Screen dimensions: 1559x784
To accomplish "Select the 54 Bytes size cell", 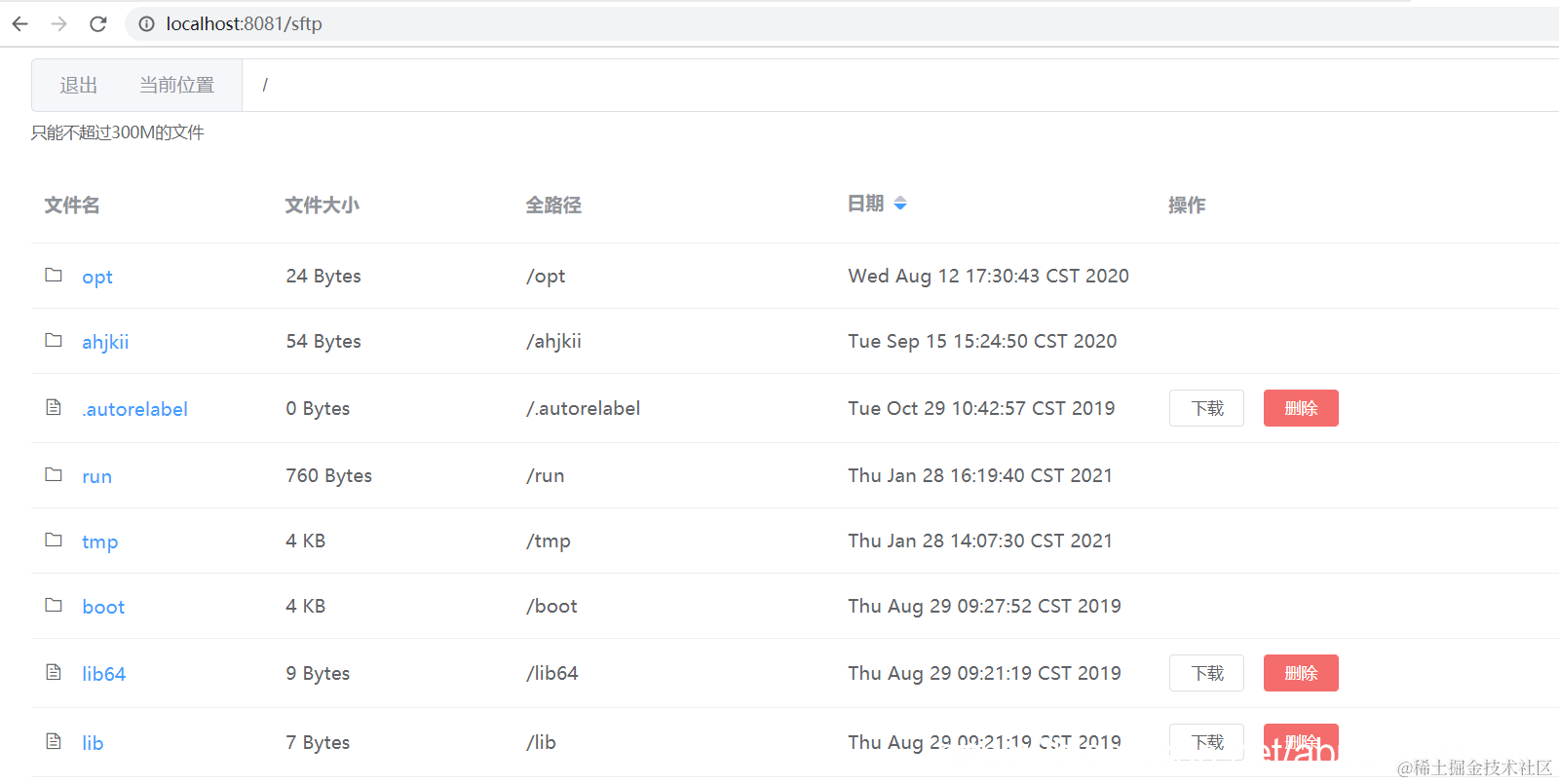I will (x=323, y=341).
